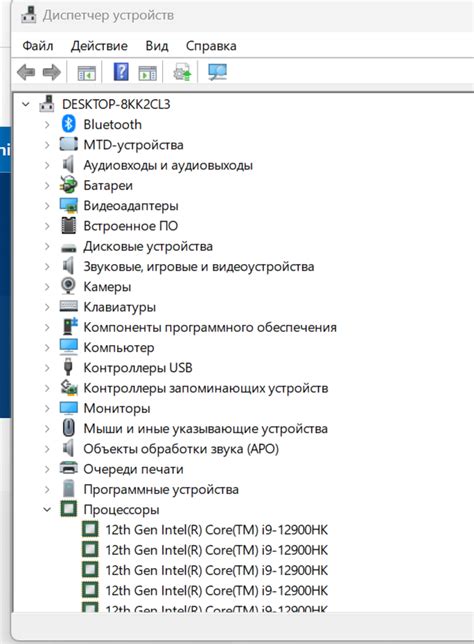Click the Контроллеры USB plug icon

pyautogui.click(x=68, y=367)
